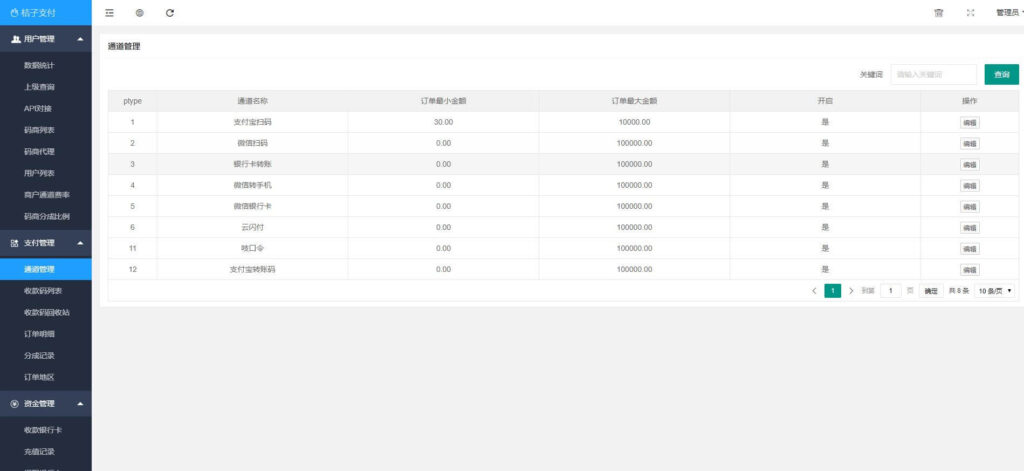Click the green 查询 search button

click(1001, 75)
